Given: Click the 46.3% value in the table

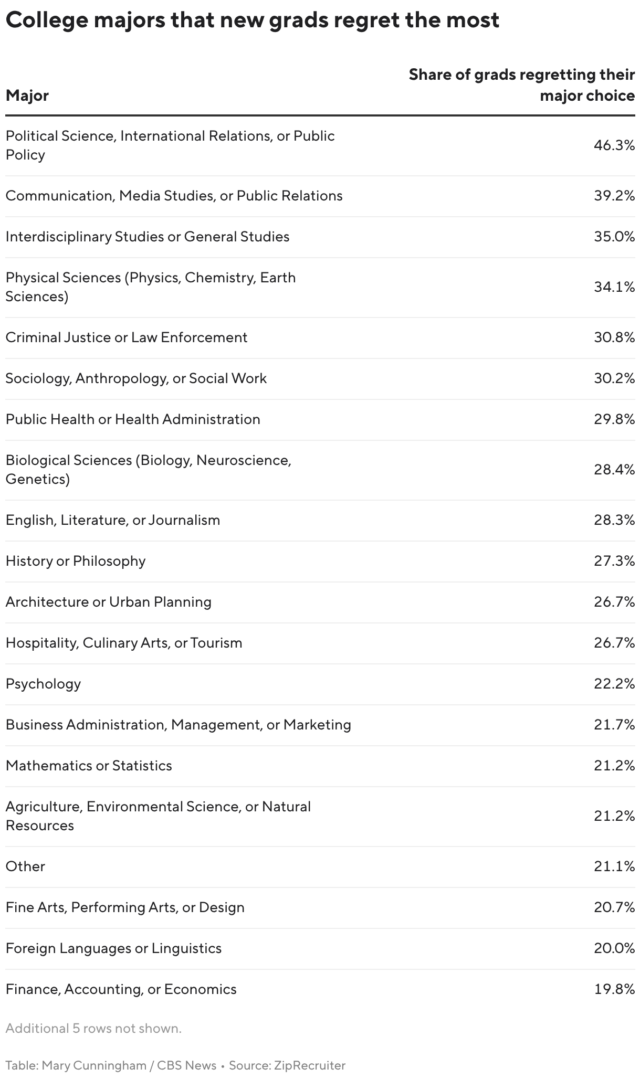Looking at the screenshot, I should (x=614, y=145).
